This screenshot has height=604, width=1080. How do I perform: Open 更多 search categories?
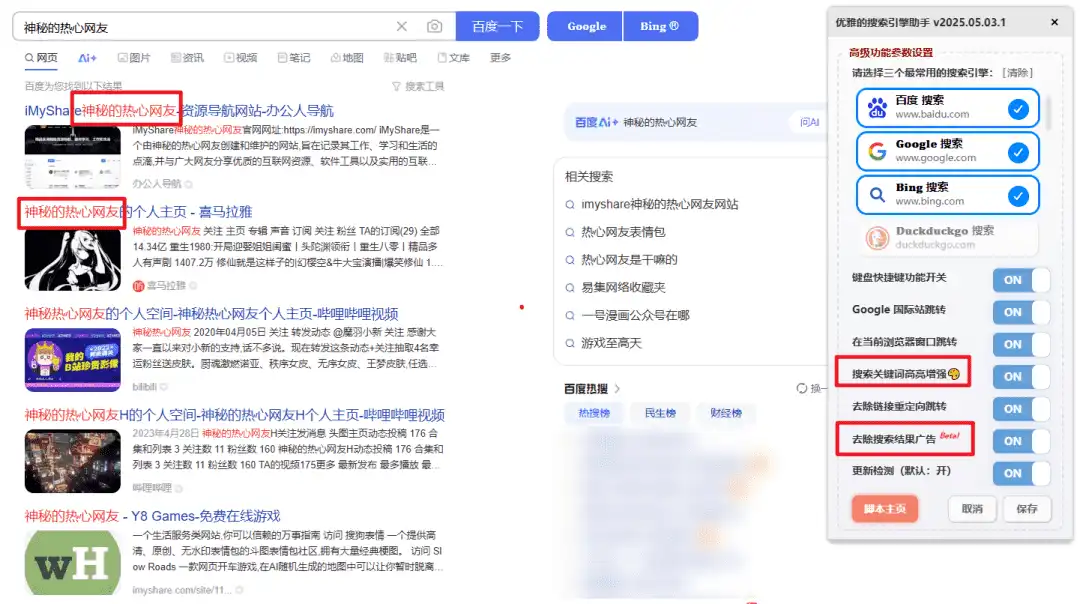click(x=500, y=58)
